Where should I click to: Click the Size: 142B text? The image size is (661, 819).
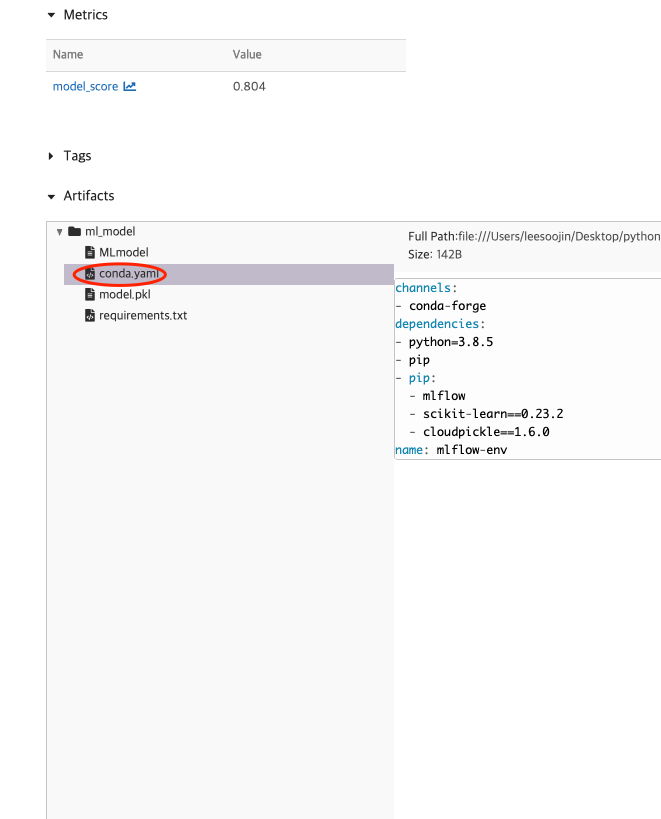click(435, 255)
